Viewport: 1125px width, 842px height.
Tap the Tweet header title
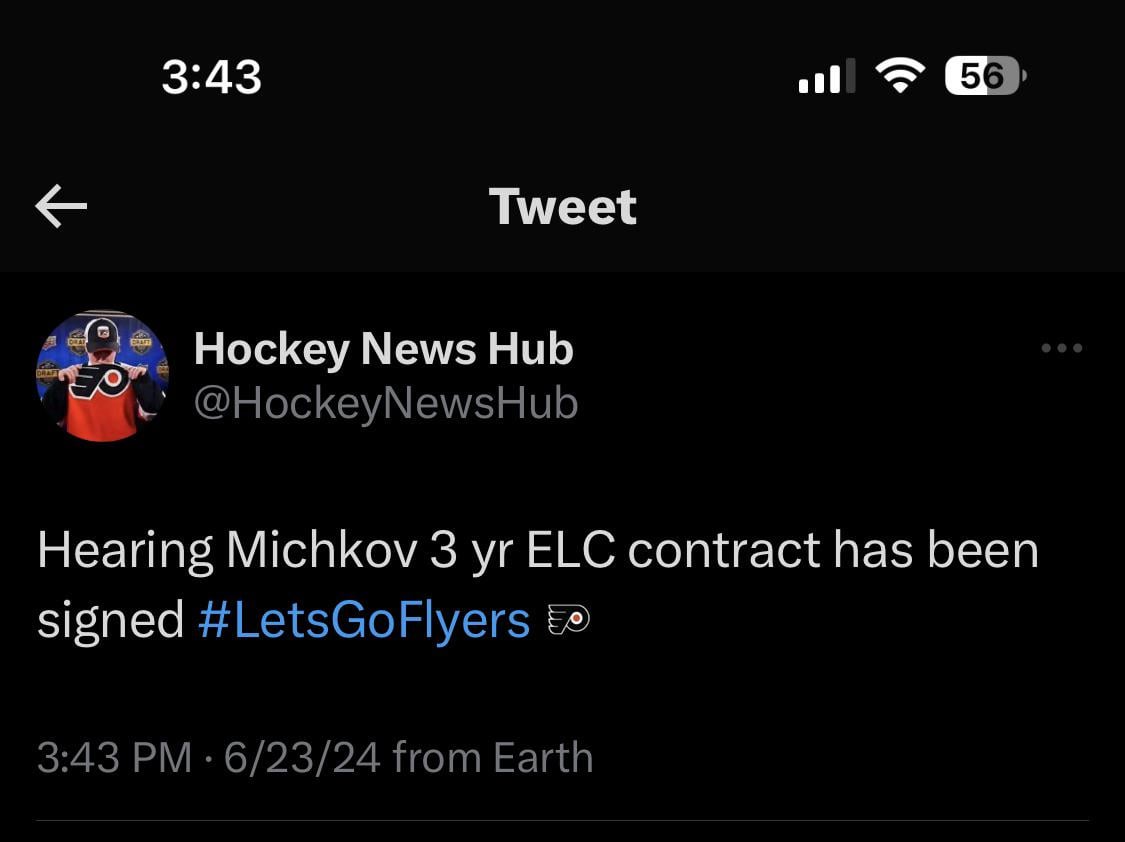pyautogui.click(x=562, y=207)
